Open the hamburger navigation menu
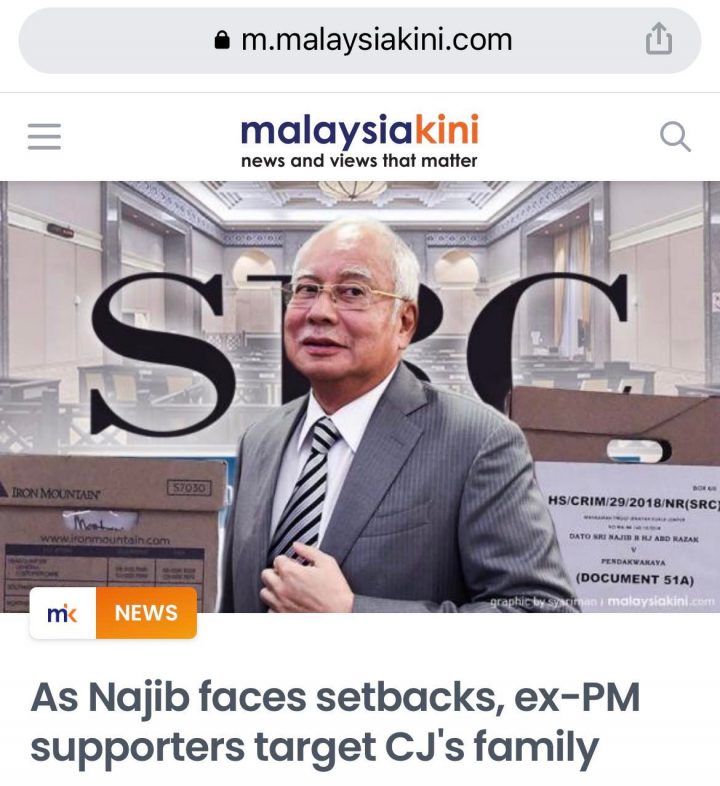720x786 pixels. click(x=44, y=136)
